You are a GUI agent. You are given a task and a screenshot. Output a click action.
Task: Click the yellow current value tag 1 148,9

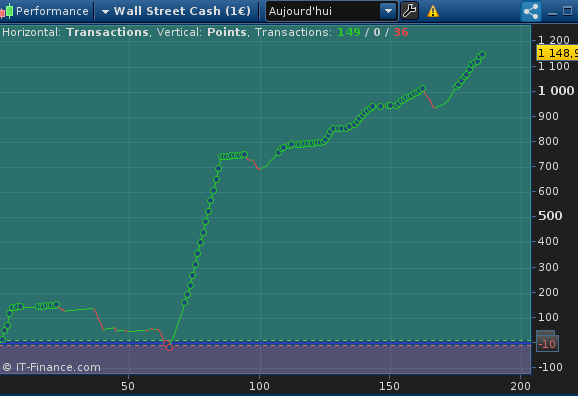pos(557,53)
